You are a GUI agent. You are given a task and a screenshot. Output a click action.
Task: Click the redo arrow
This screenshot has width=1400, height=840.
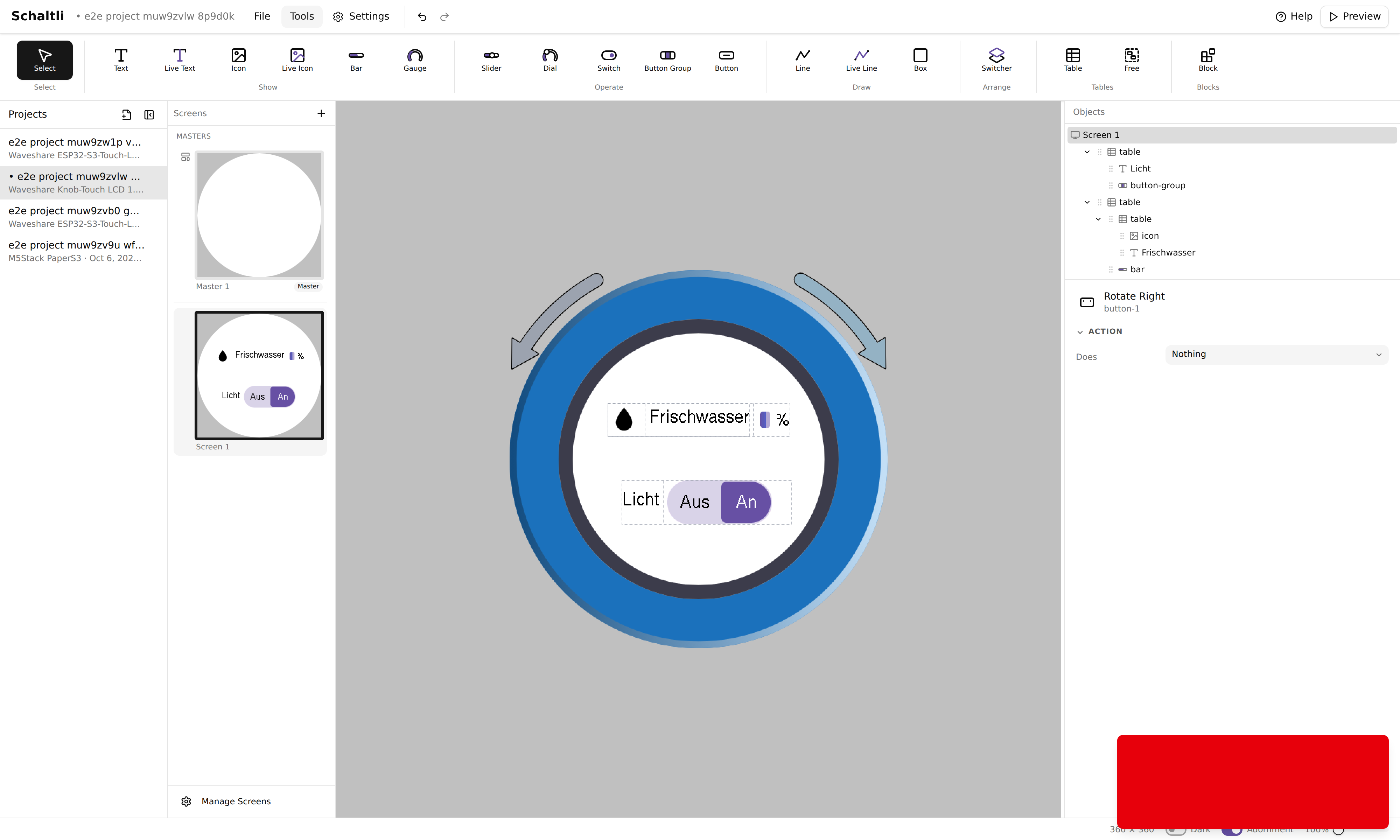(x=444, y=16)
